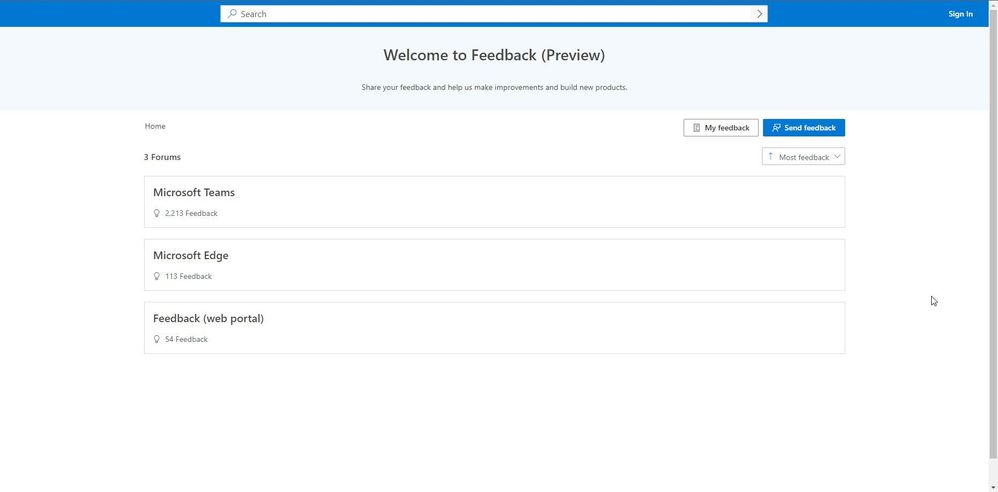Click the scrollbar down arrow
The height and width of the screenshot is (492, 998).
(994, 488)
